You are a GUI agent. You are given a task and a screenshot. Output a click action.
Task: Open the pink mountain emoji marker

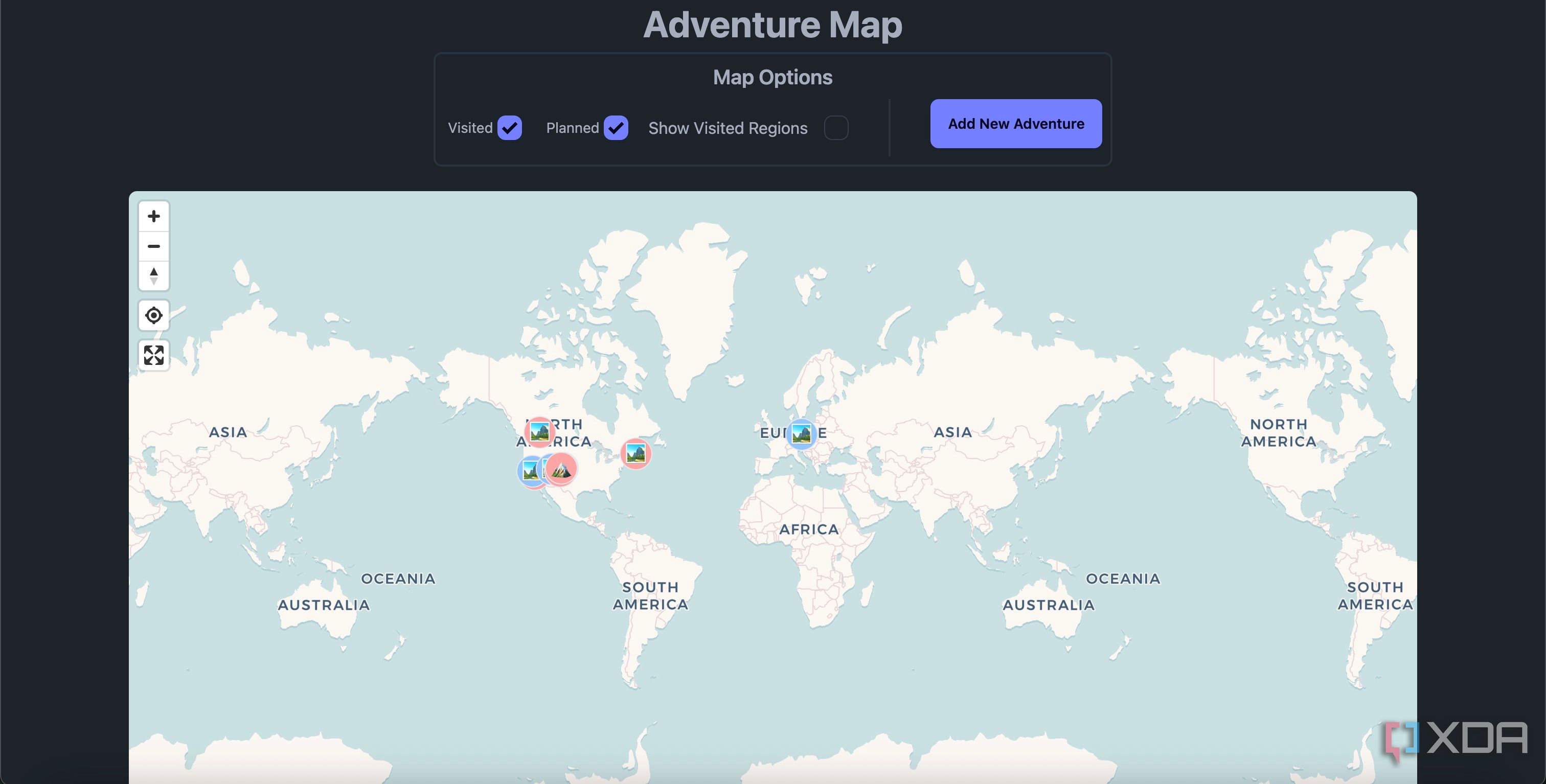(x=561, y=469)
